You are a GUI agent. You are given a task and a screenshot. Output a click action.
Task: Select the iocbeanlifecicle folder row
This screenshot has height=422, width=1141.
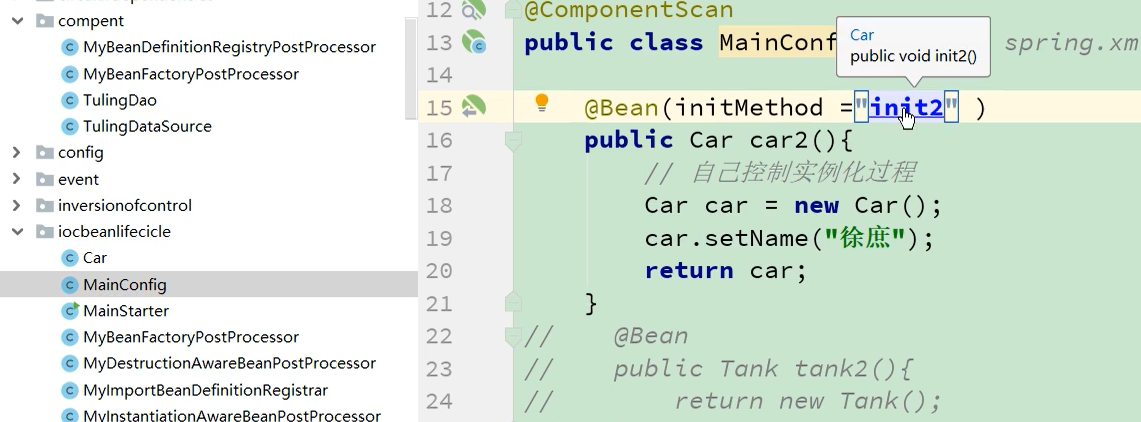pyautogui.click(x=209, y=231)
